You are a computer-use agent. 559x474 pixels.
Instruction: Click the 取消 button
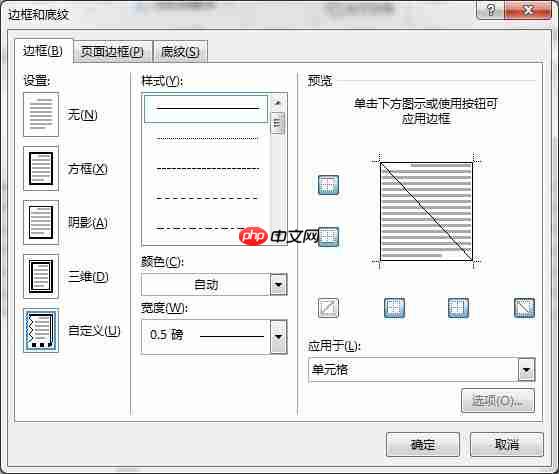[507, 444]
